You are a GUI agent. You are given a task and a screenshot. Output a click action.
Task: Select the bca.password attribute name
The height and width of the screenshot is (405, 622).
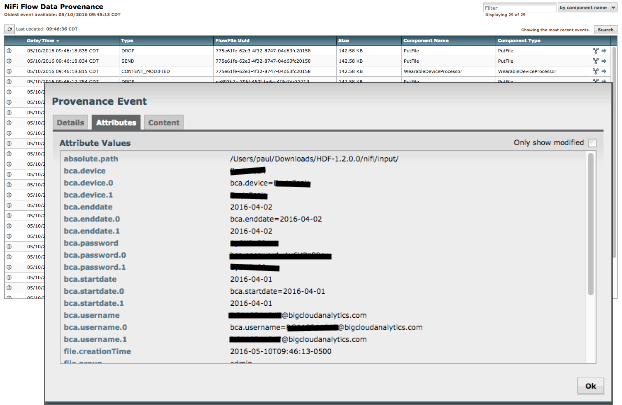click(91, 243)
